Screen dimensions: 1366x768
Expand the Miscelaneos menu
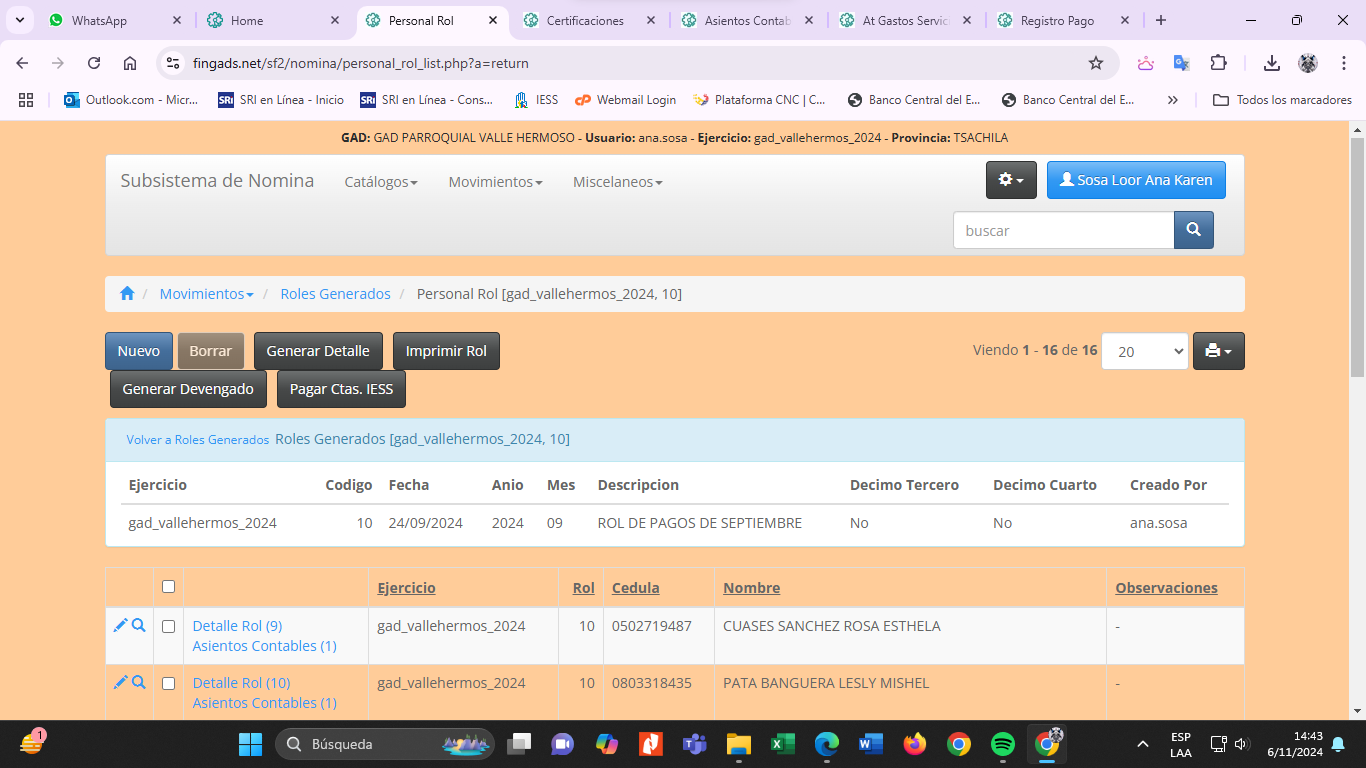click(617, 182)
